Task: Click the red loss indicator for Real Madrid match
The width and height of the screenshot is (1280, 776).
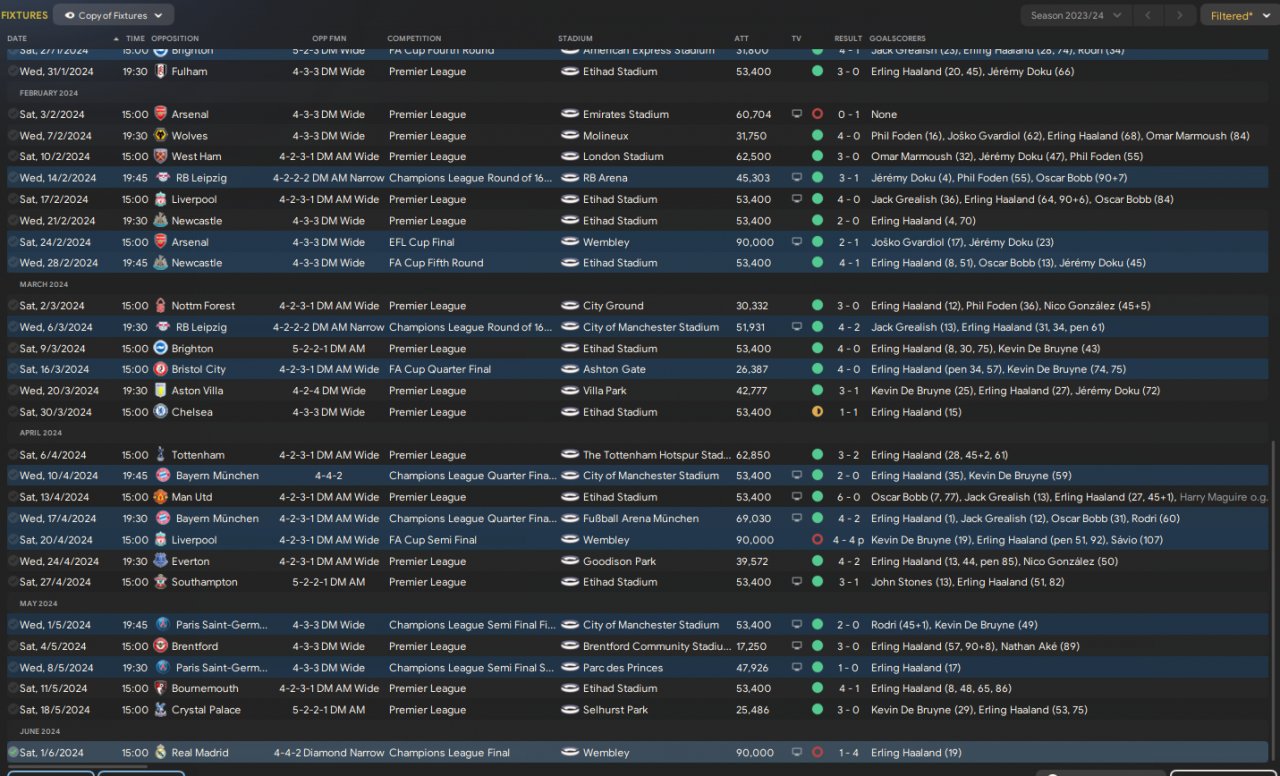Action: click(817, 753)
